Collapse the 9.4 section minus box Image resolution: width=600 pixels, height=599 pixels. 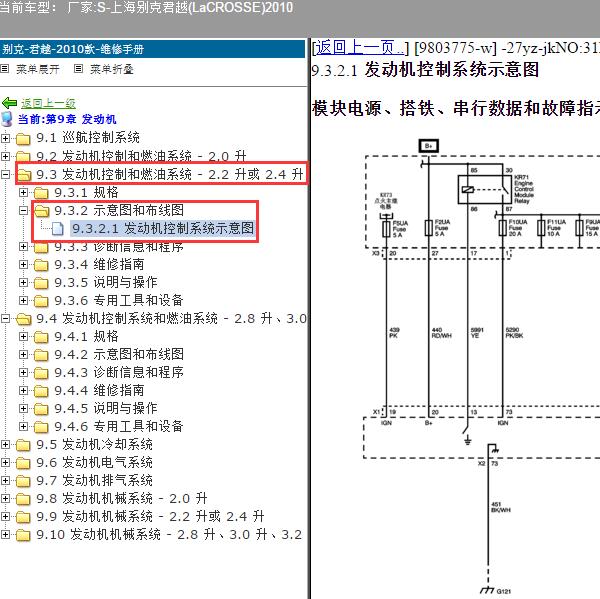[x=5, y=318]
